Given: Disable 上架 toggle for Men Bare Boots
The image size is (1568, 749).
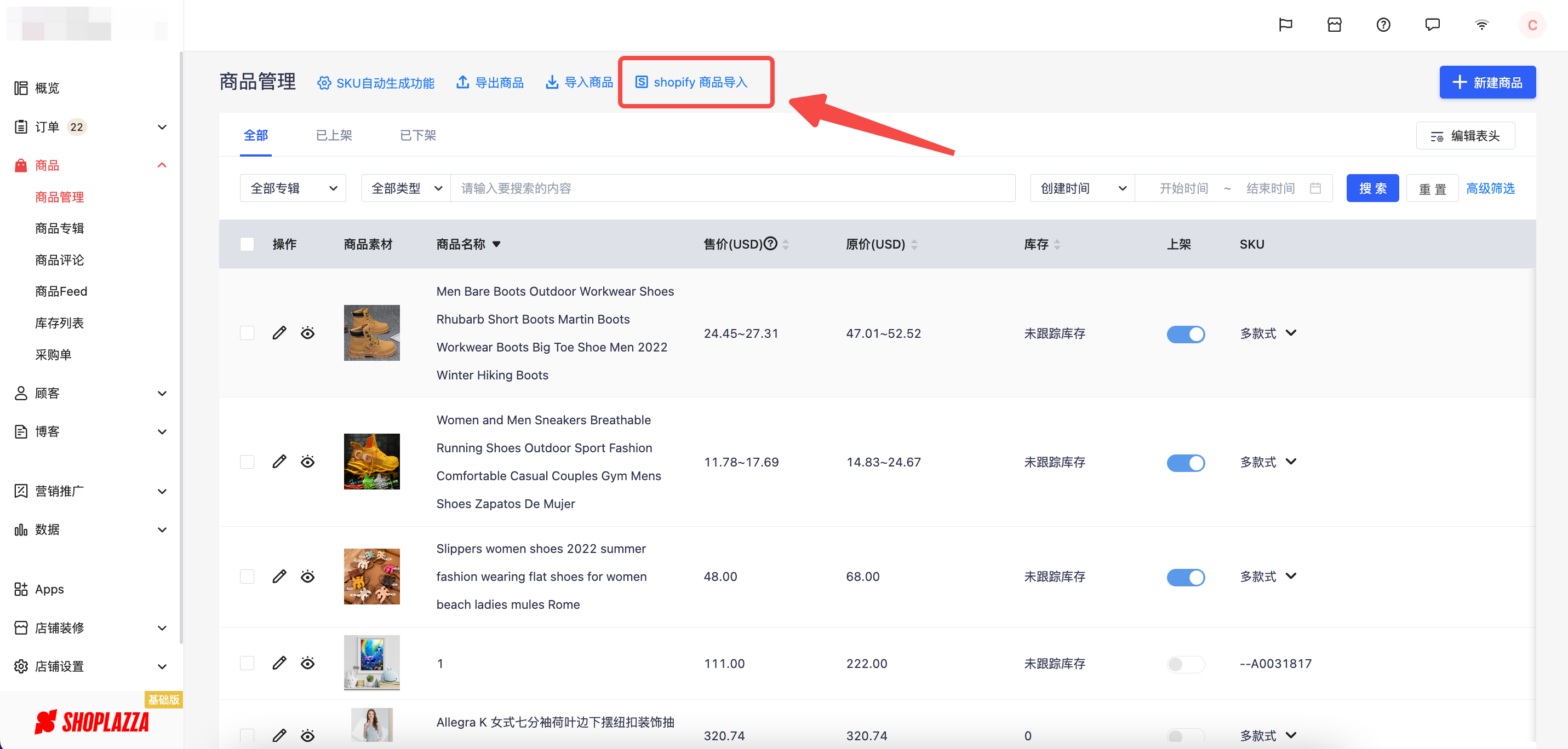Looking at the screenshot, I should pyautogui.click(x=1186, y=333).
